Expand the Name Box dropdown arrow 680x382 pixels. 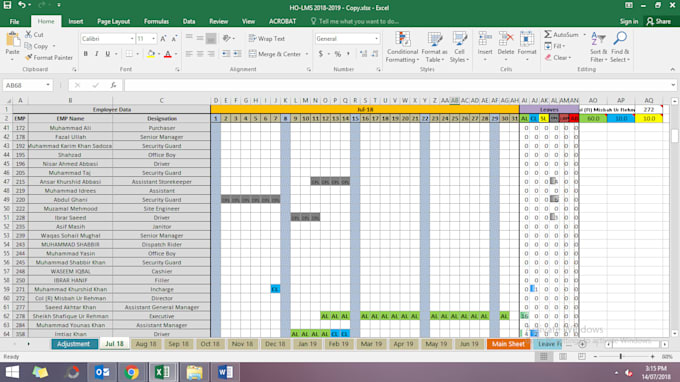(48, 85)
